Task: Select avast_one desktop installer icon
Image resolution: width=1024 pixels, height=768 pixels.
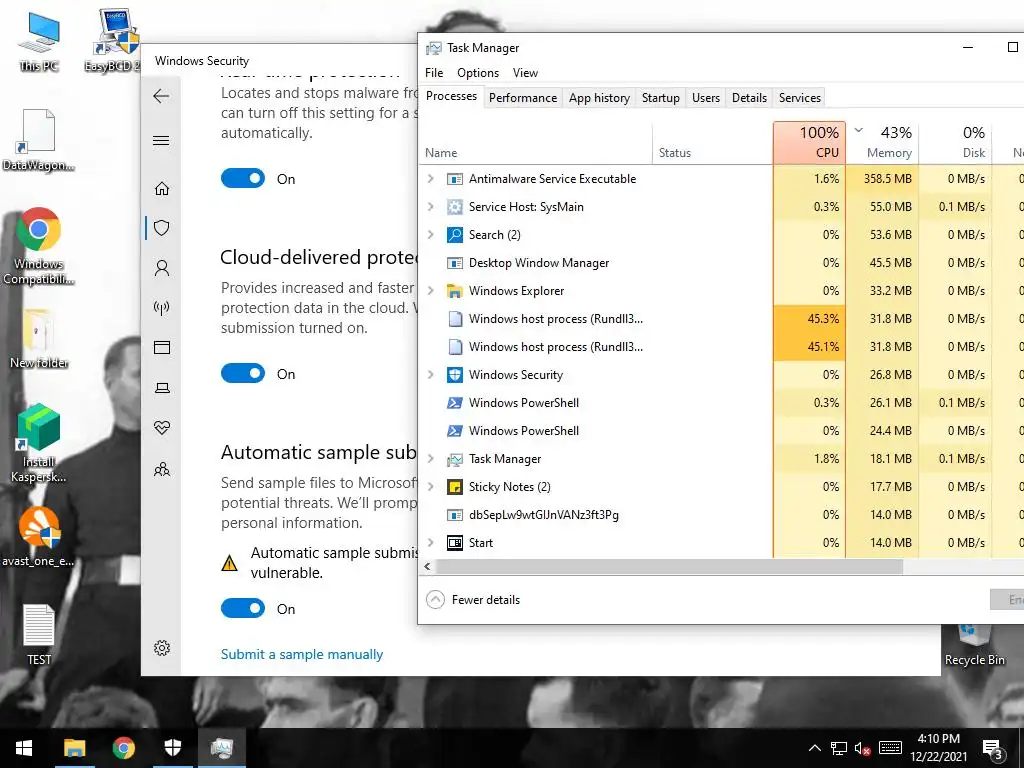Action: click(38, 536)
